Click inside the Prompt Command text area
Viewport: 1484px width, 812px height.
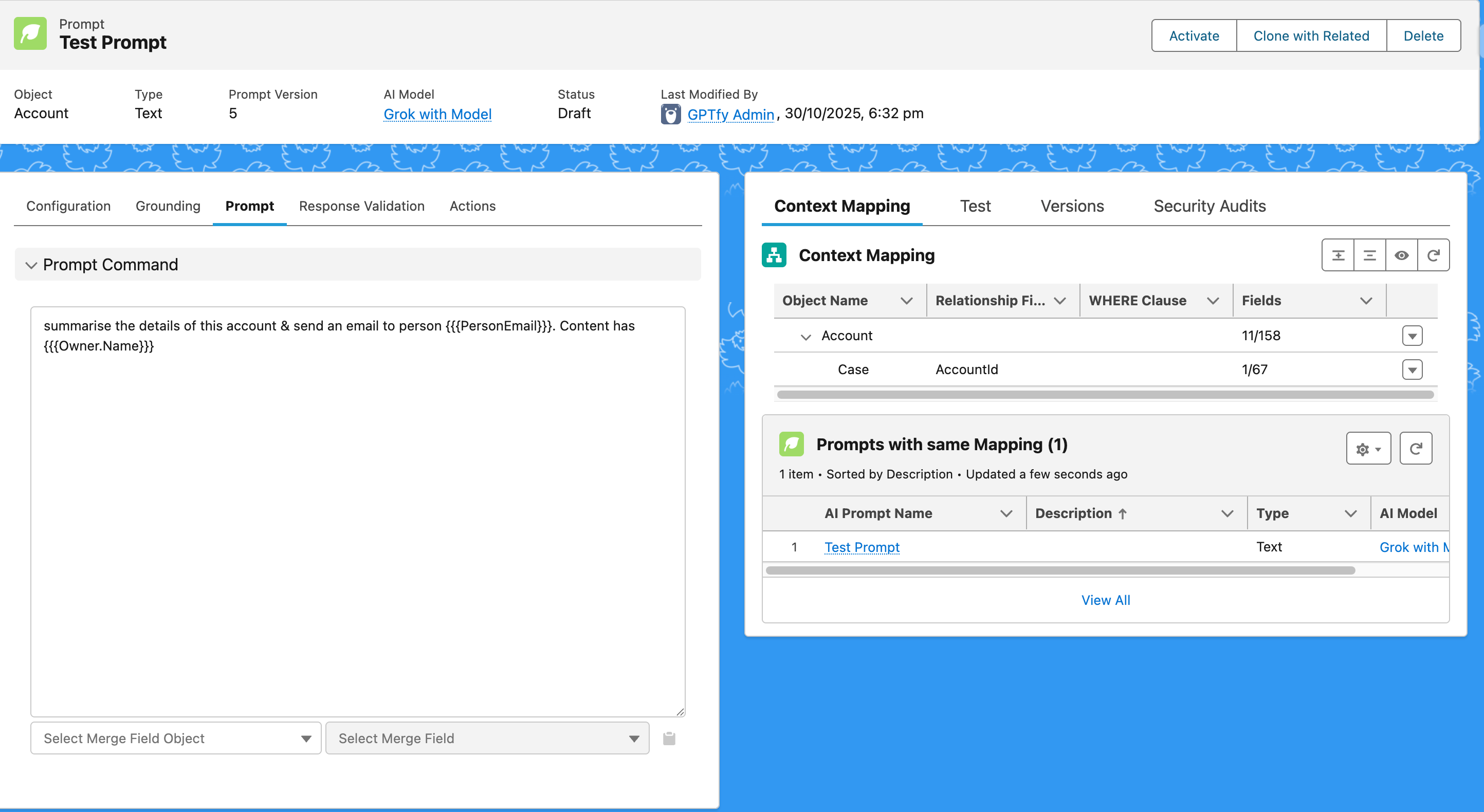[x=357, y=519]
